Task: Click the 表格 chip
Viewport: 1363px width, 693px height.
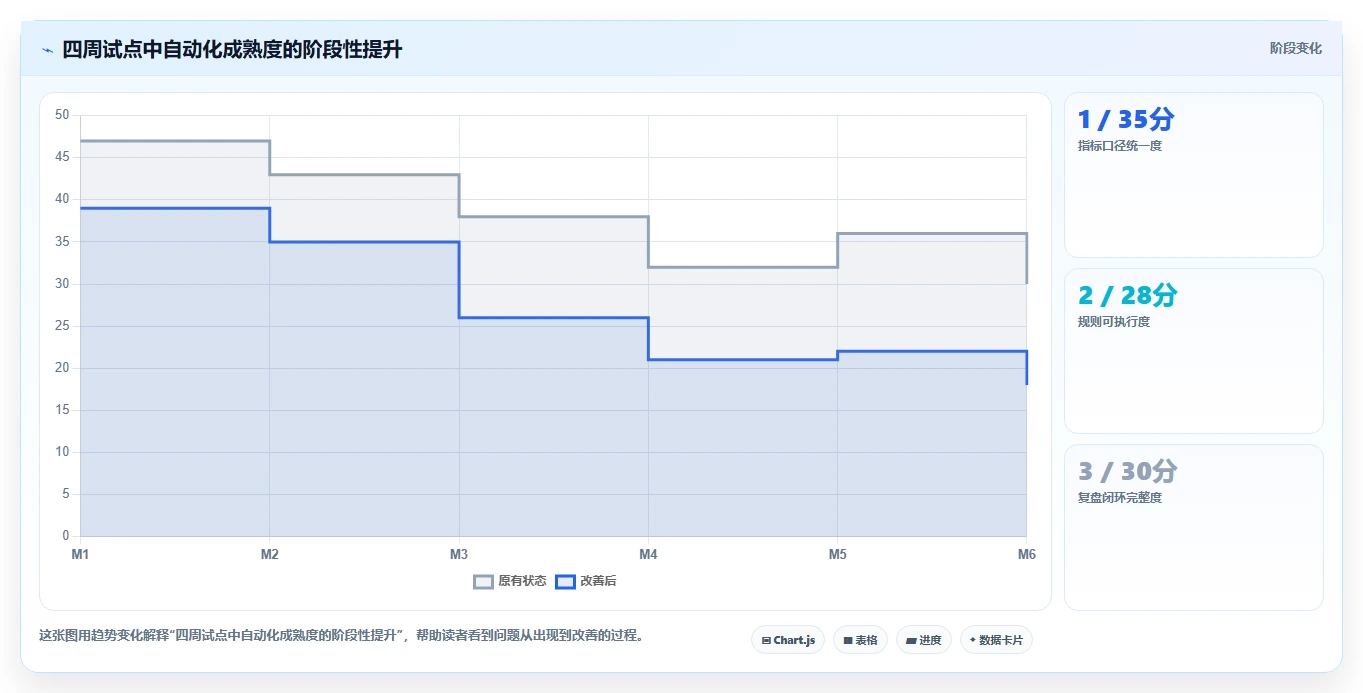Action: pyautogui.click(x=860, y=640)
